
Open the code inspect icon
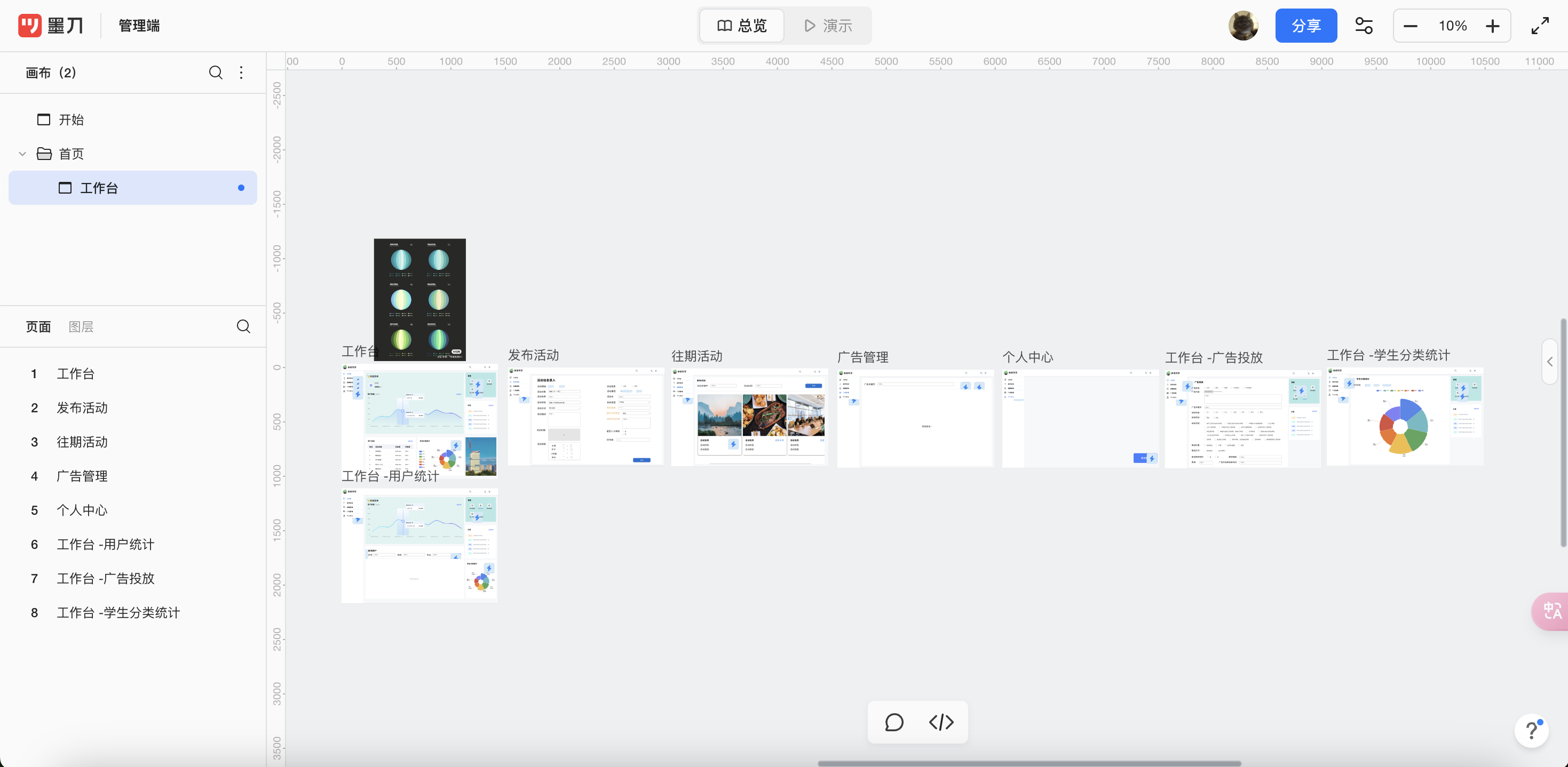point(941,722)
